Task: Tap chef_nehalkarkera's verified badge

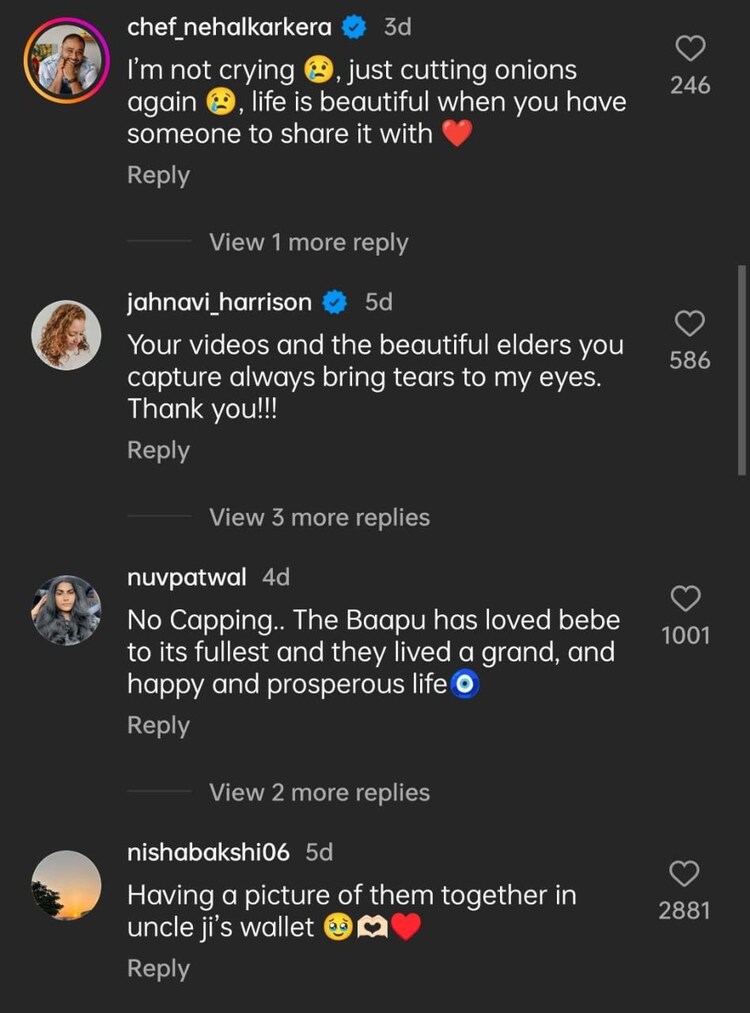Action: point(354,28)
